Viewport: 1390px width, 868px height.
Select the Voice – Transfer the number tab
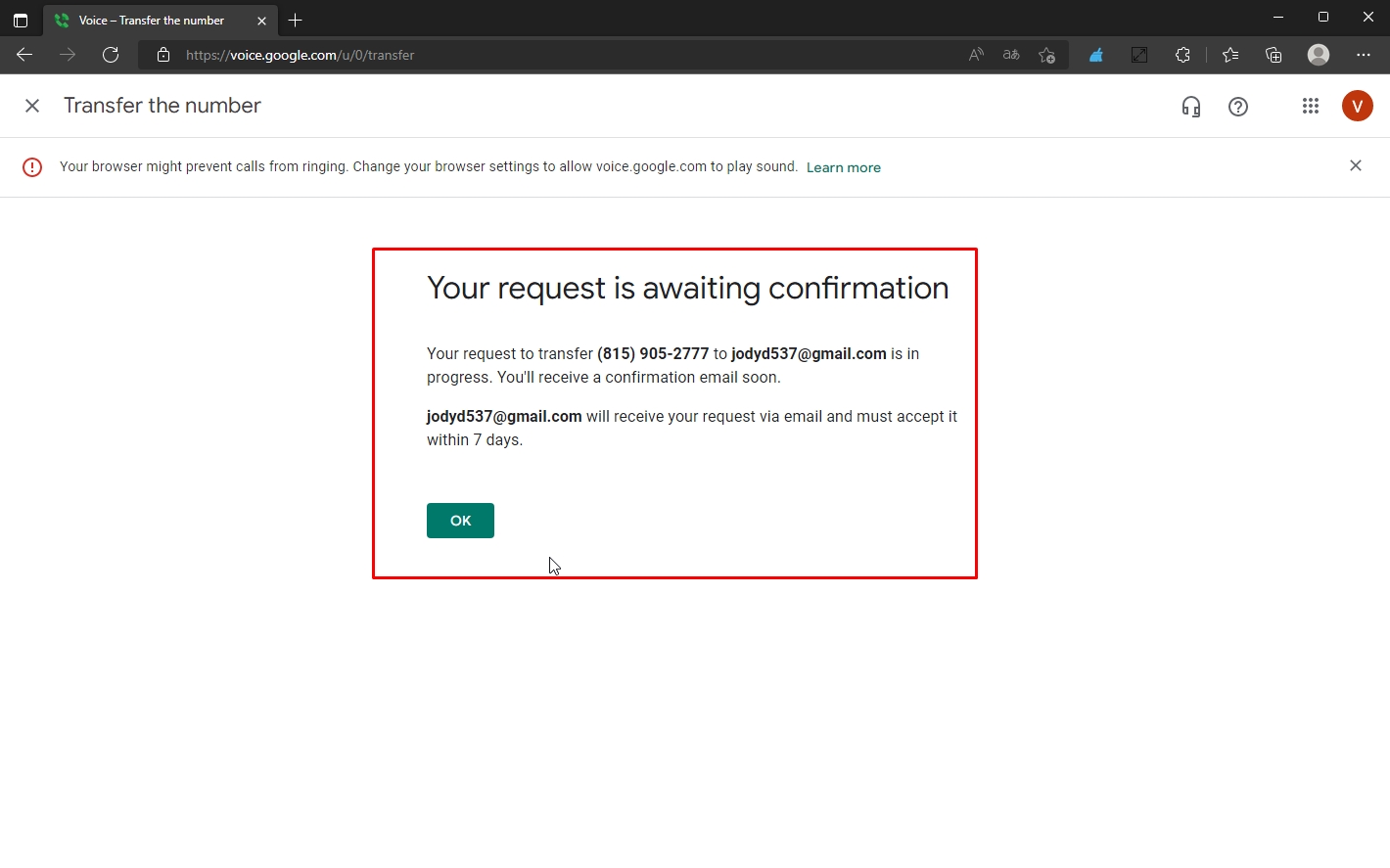[152, 21]
